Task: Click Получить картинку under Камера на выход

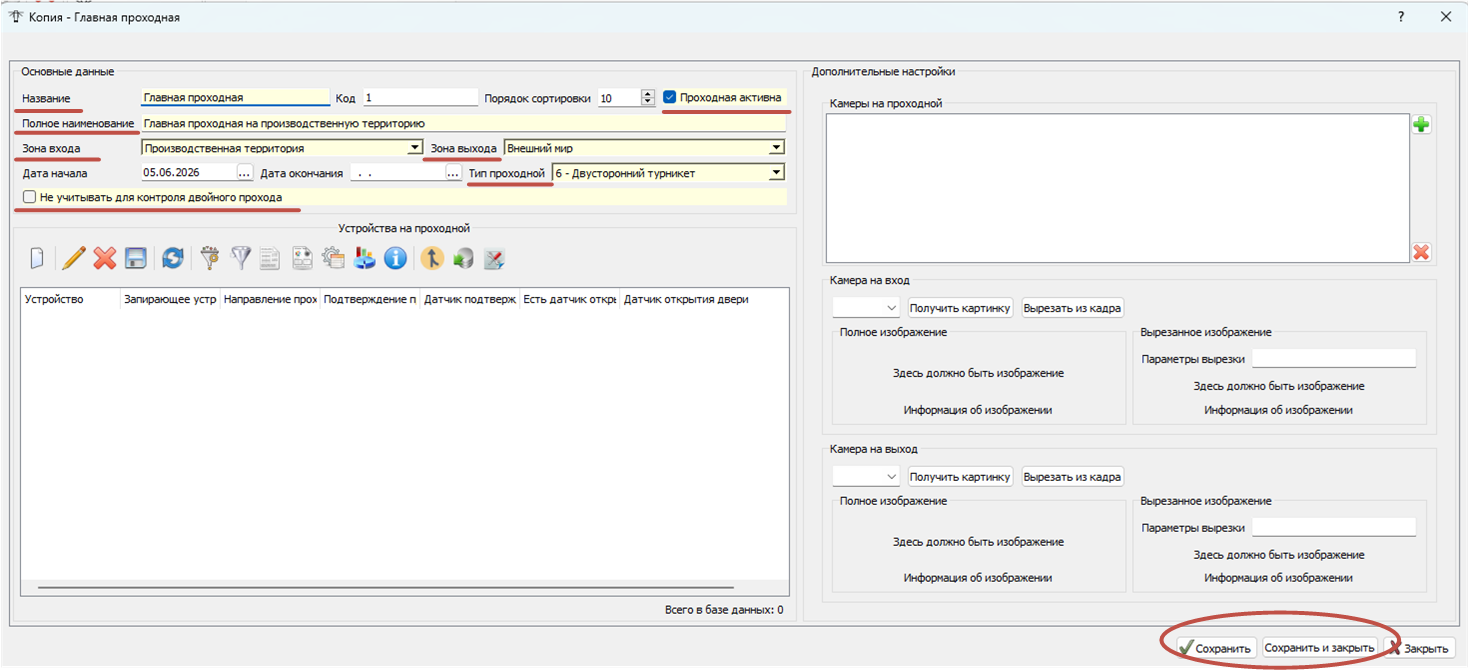Action: [960, 476]
